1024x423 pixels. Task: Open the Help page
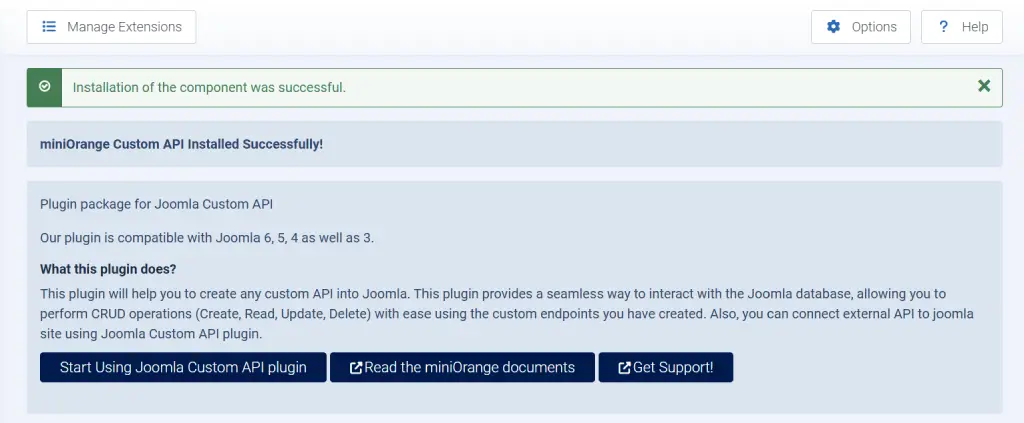coord(961,27)
